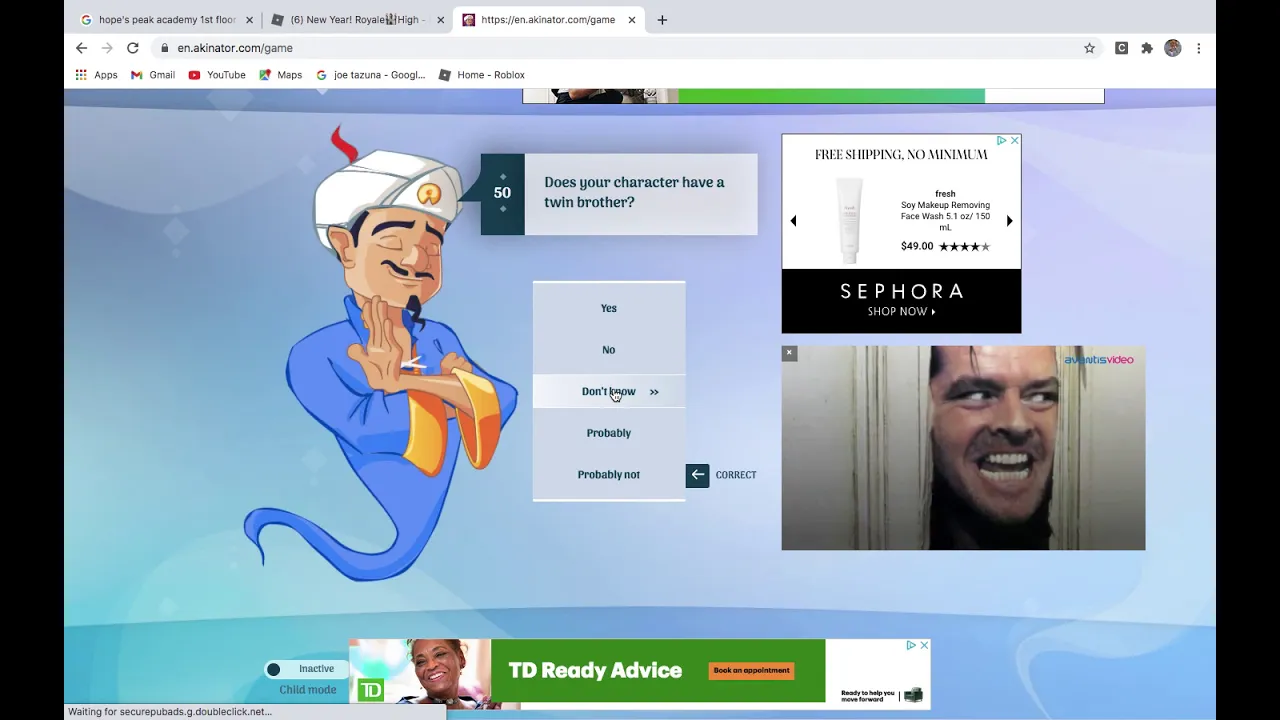Viewport: 1280px width, 720px height.
Task: Open the joe tazuna Google bookmark
Action: point(370,75)
